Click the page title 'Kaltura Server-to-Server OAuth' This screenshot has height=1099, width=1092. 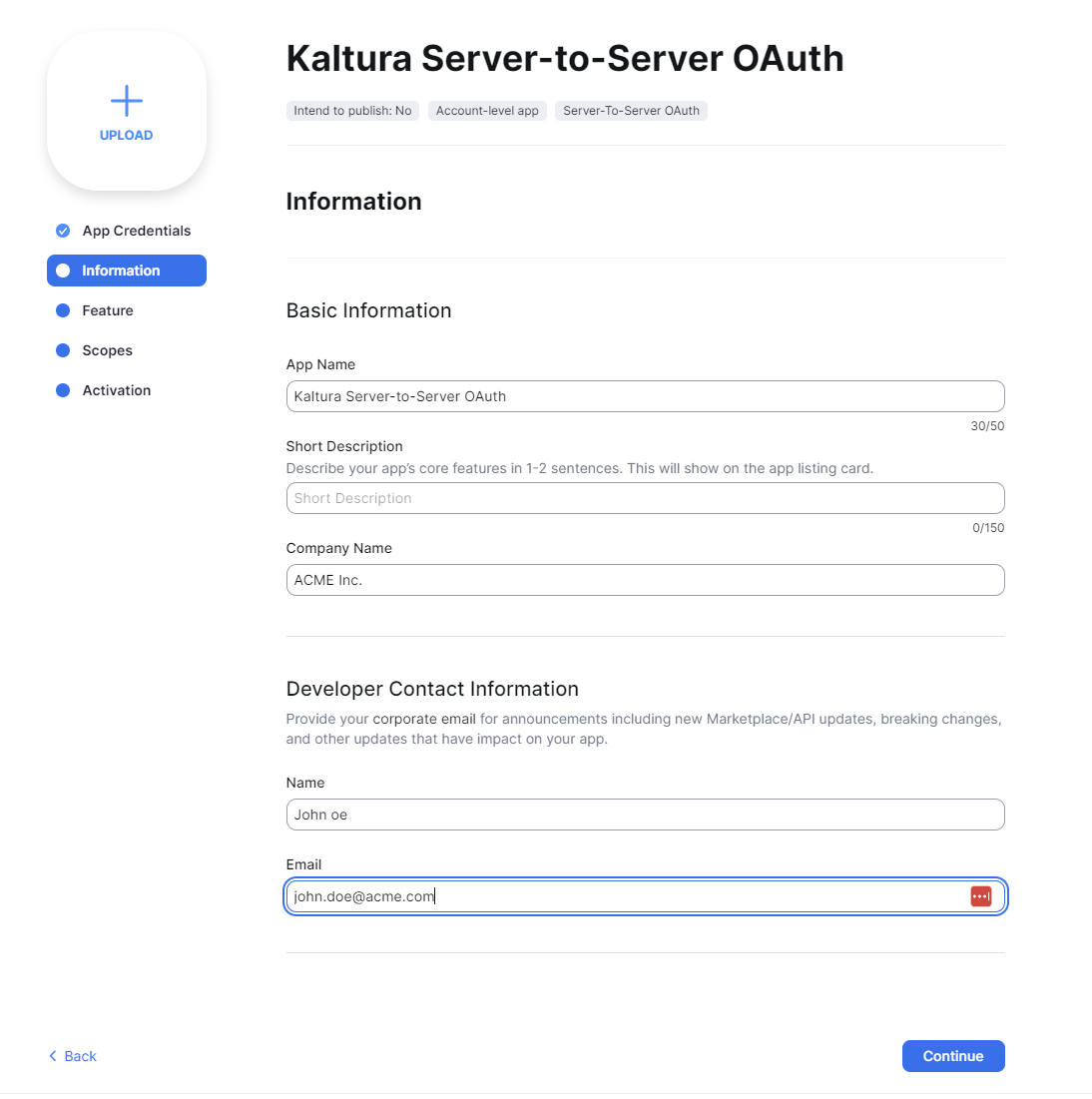pos(565,58)
